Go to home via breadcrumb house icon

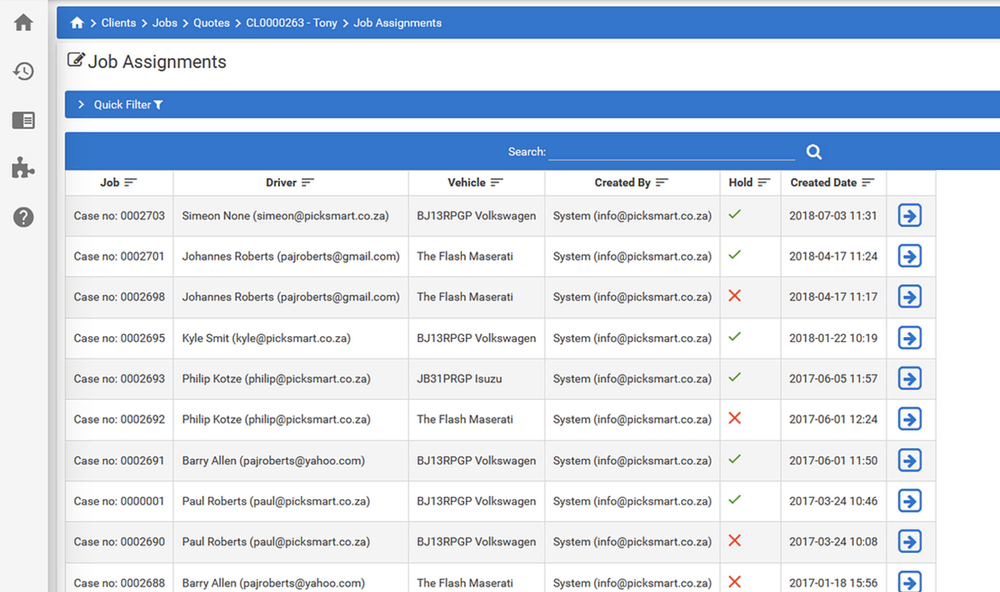tap(77, 23)
